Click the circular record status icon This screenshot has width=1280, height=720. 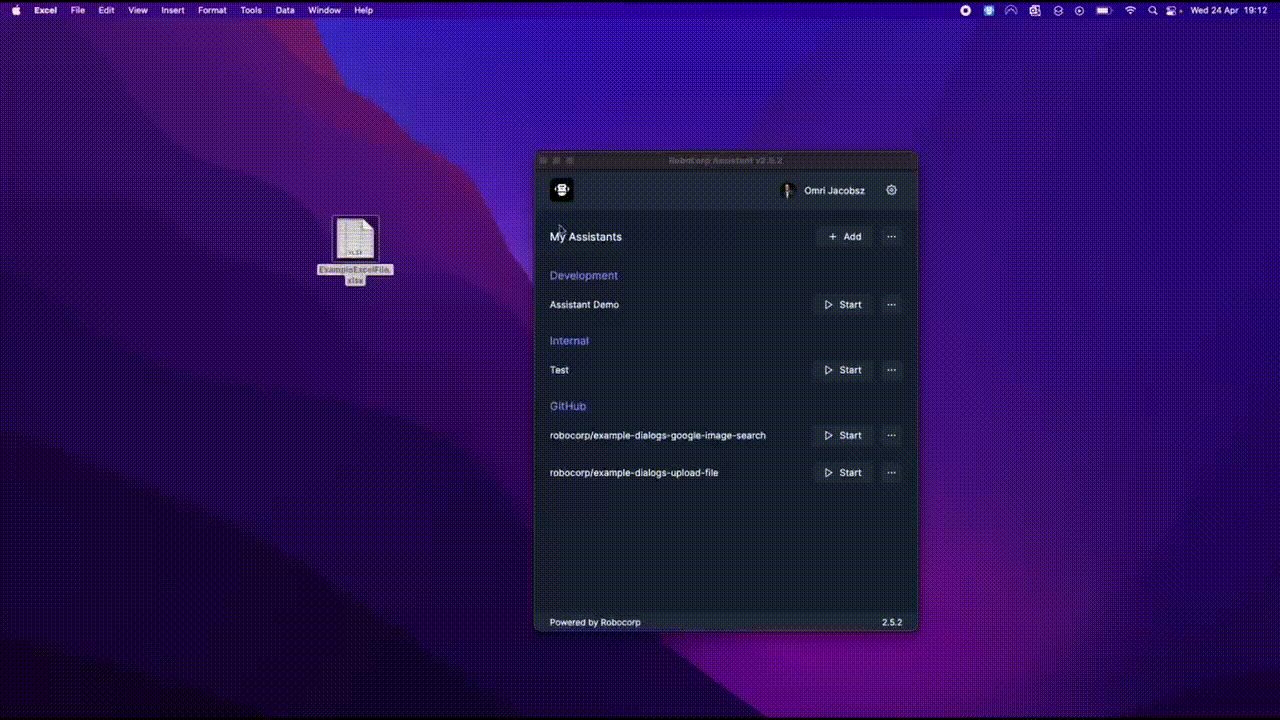965,10
